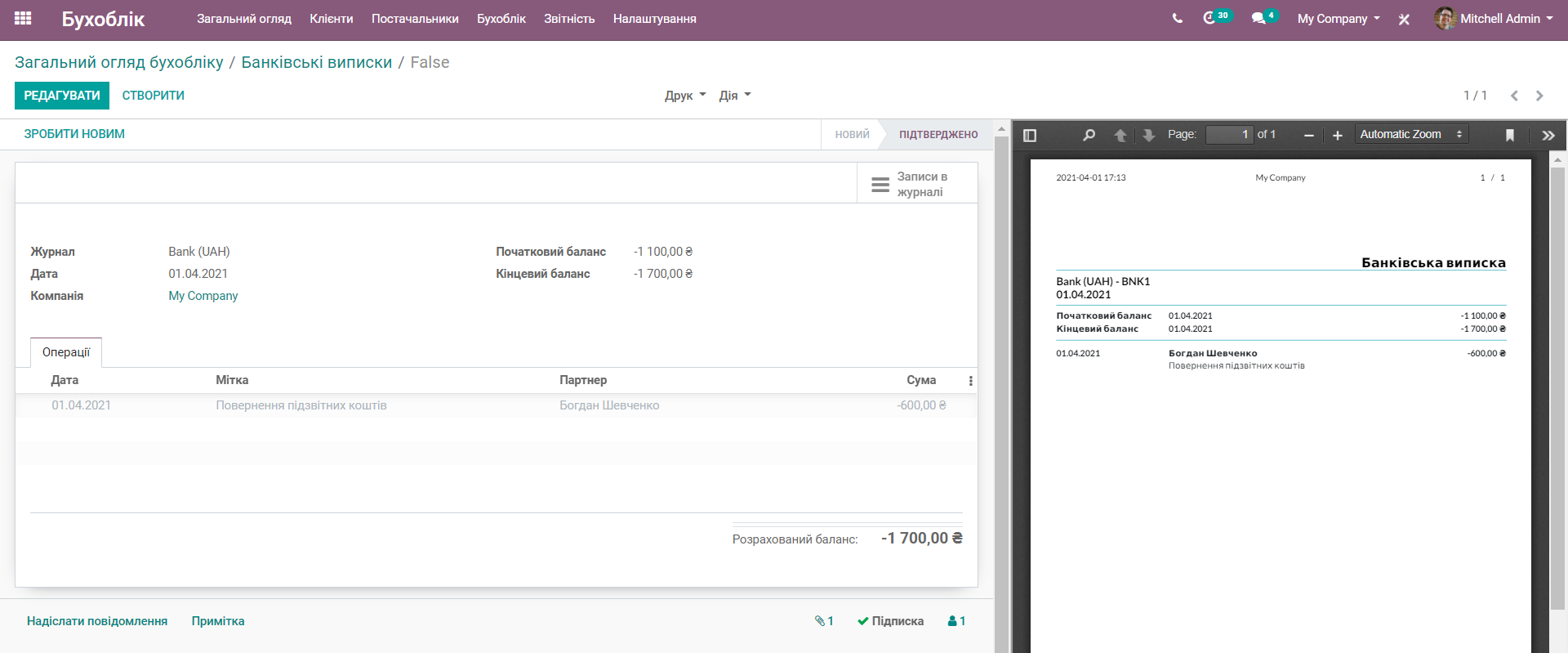Viewport: 1568px width, 653px height.
Task: Click the РЕДАГУВАТИ button
Action: [62, 96]
